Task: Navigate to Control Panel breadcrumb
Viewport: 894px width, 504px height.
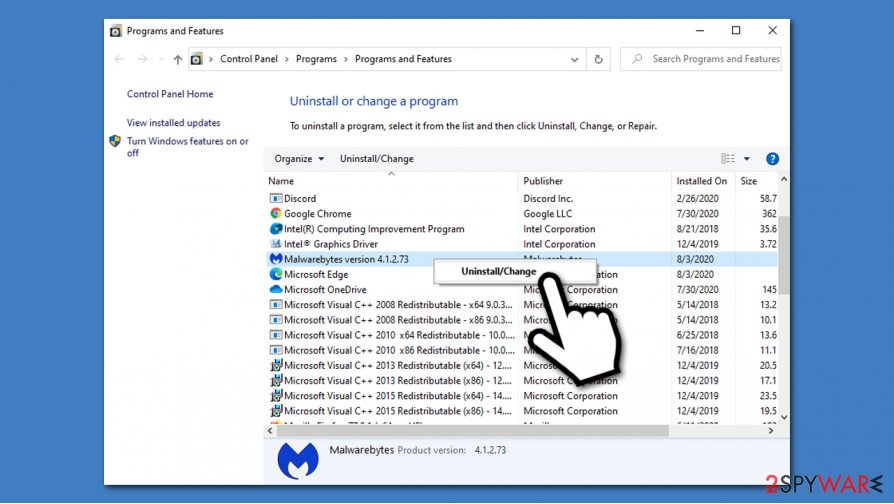Action: click(x=249, y=59)
